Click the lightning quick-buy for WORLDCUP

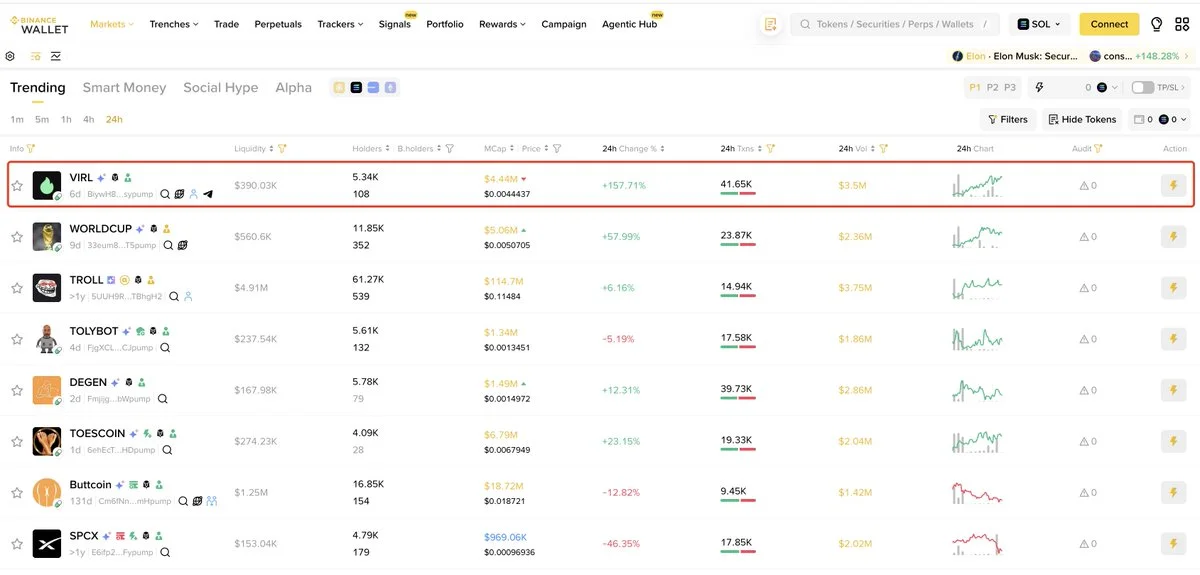[1173, 237]
